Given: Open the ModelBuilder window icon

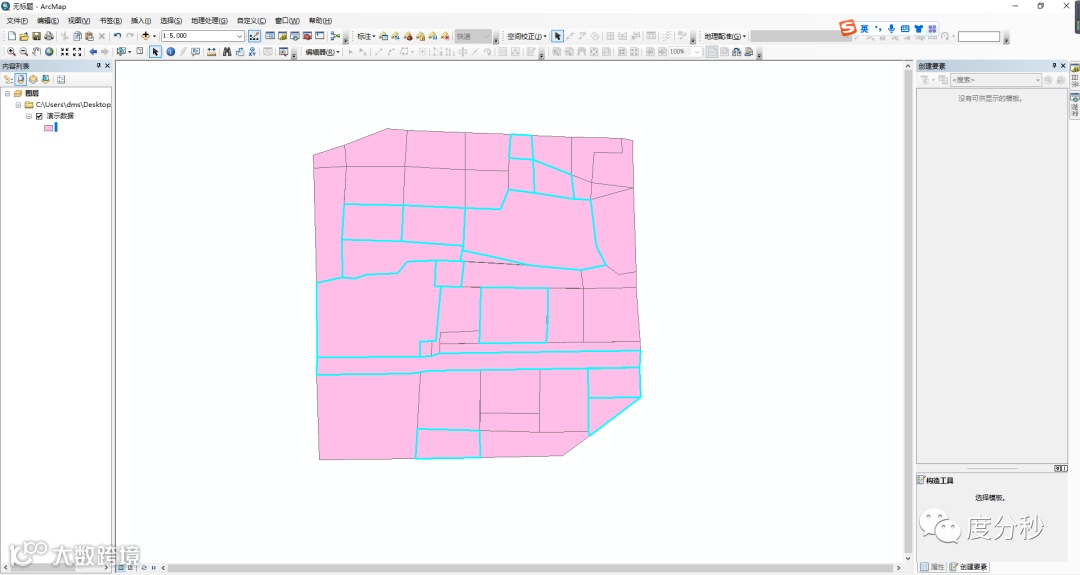Looking at the screenshot, I should pos(335,36).
